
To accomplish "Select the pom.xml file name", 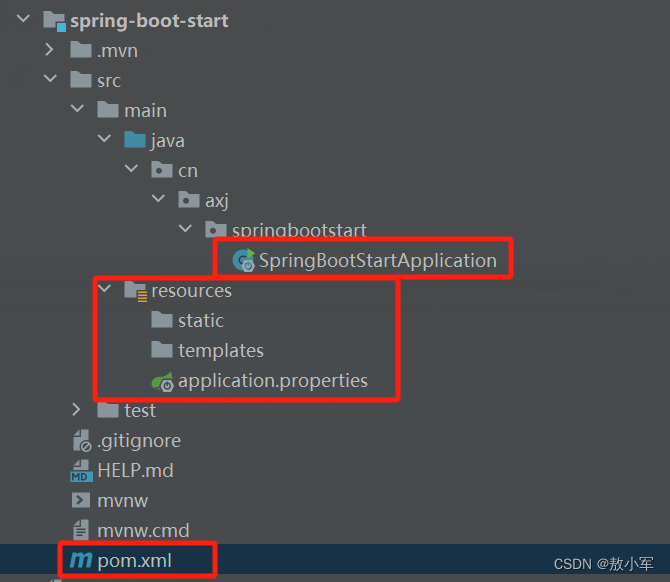I will pos(135,561).
